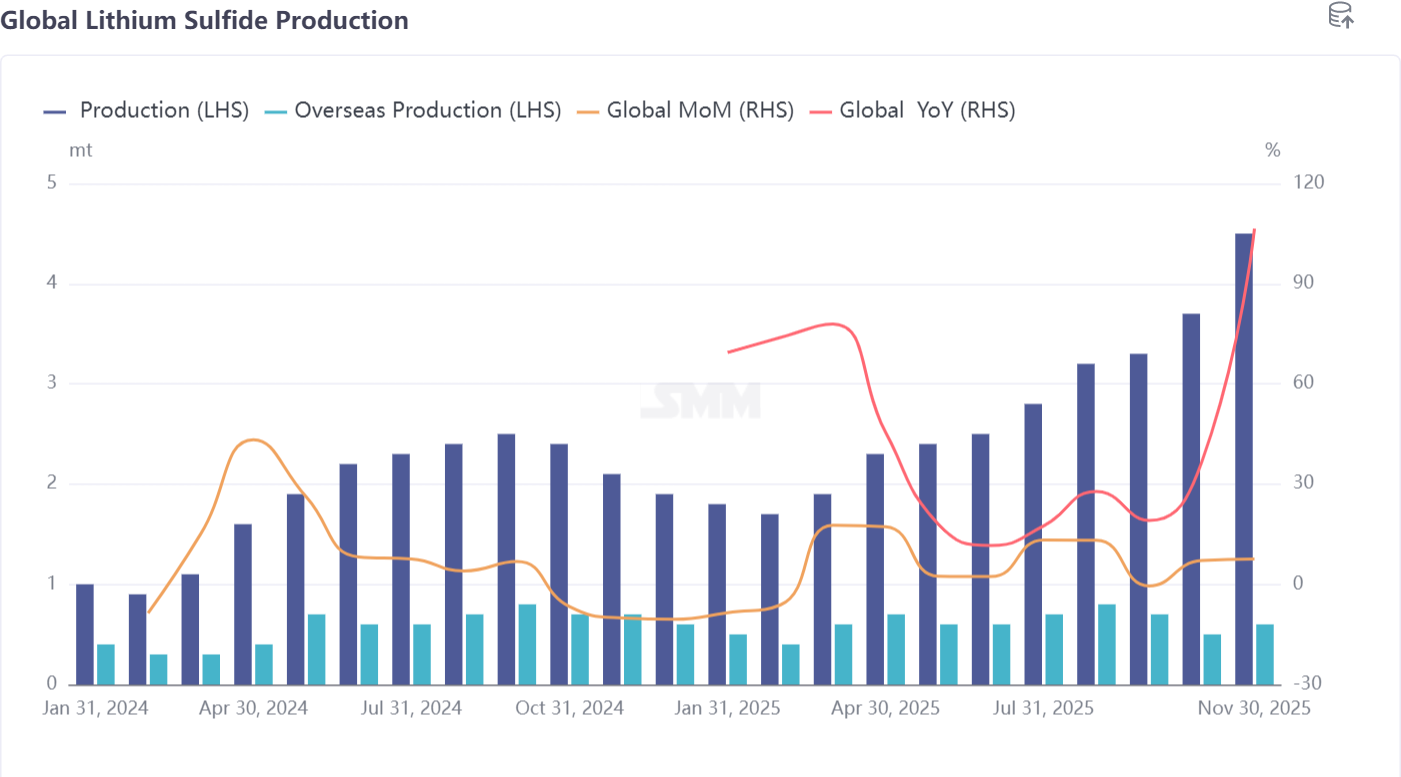Click the 'Nov 30, 2025' x-axis label
Screen dimensions: 1401x777
pyautogui.click(x=1255, y=708)
